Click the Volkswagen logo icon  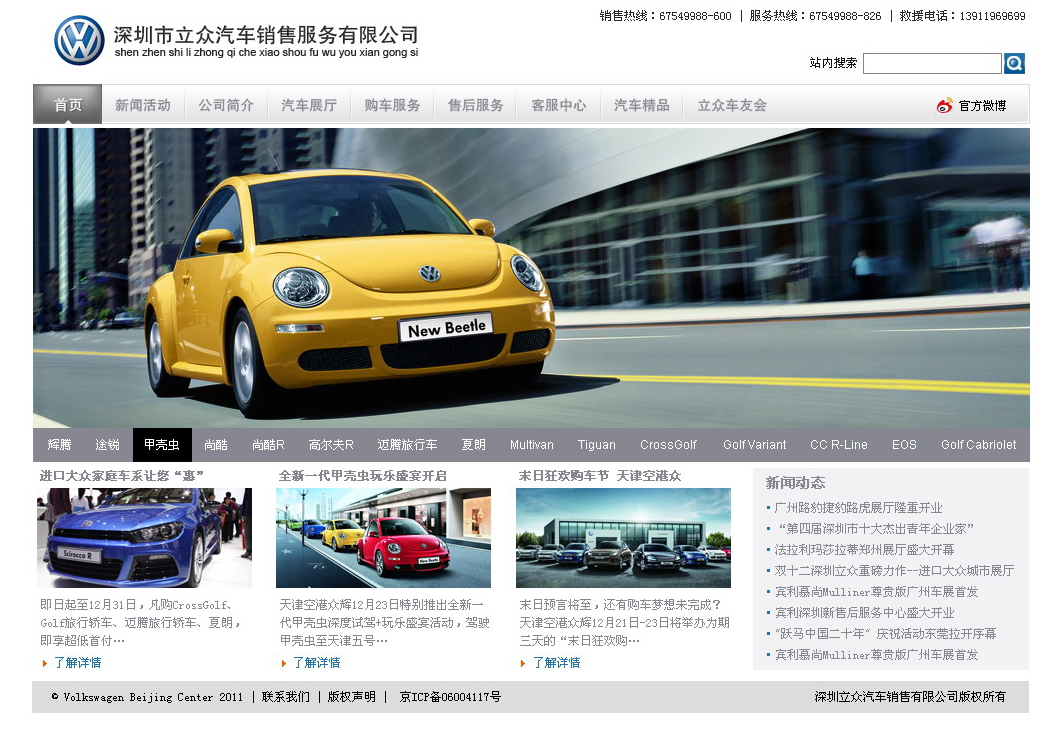79,41
